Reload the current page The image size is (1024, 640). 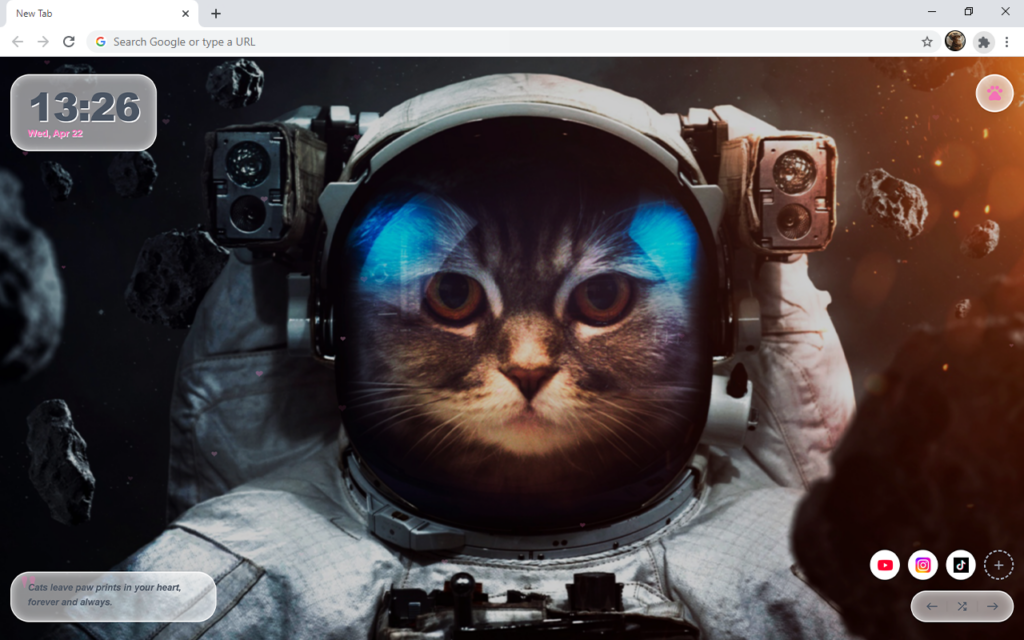pyautogui.click(x=69, y=42)
